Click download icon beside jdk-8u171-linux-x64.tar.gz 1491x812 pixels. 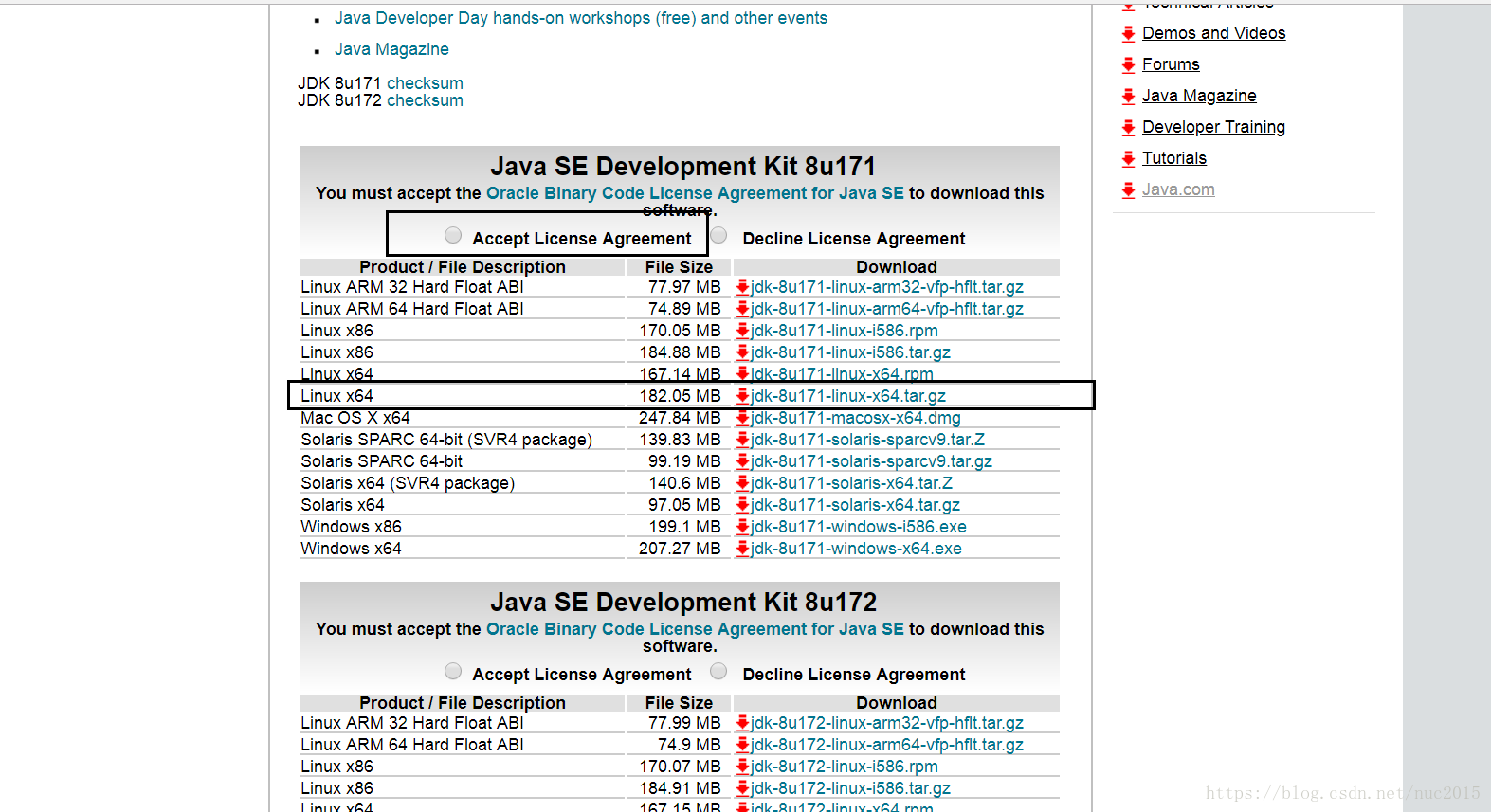point(742,396)
